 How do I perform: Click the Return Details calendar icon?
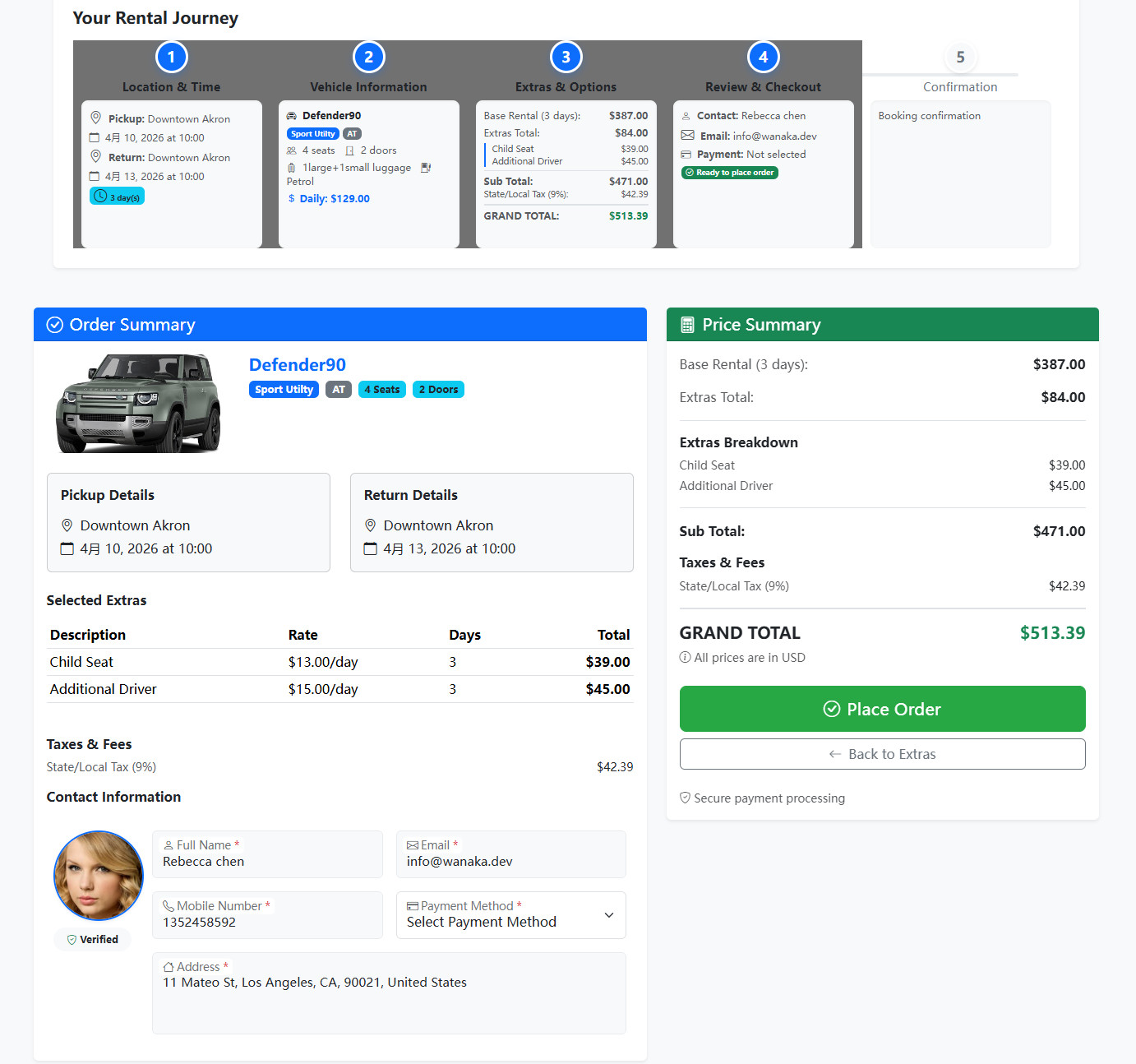[370, 548]
